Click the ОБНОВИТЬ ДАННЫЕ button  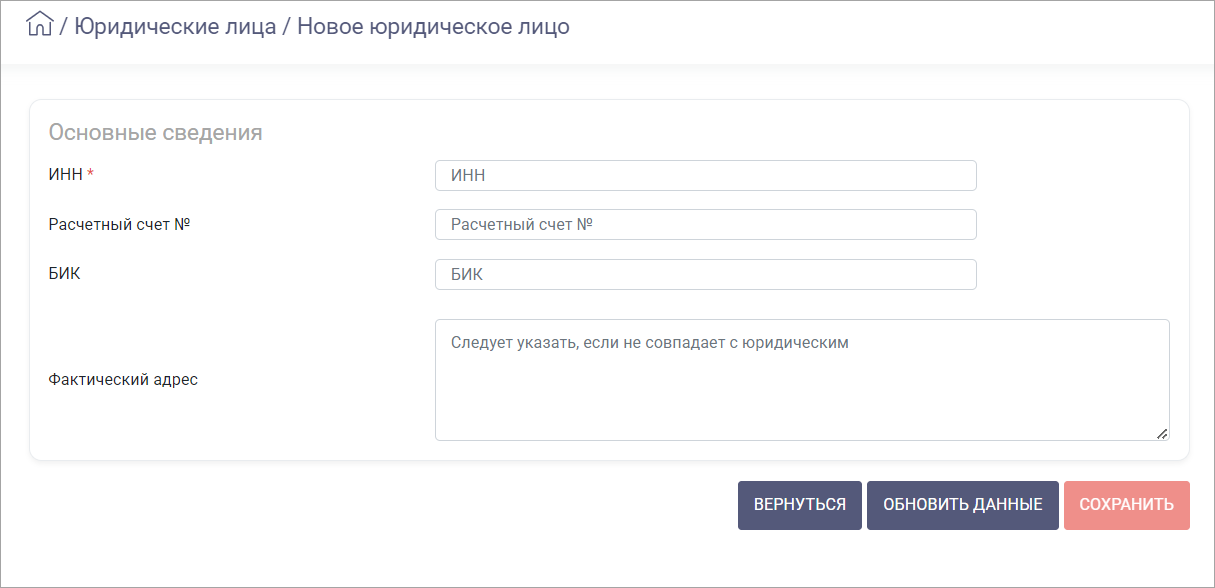962,505
